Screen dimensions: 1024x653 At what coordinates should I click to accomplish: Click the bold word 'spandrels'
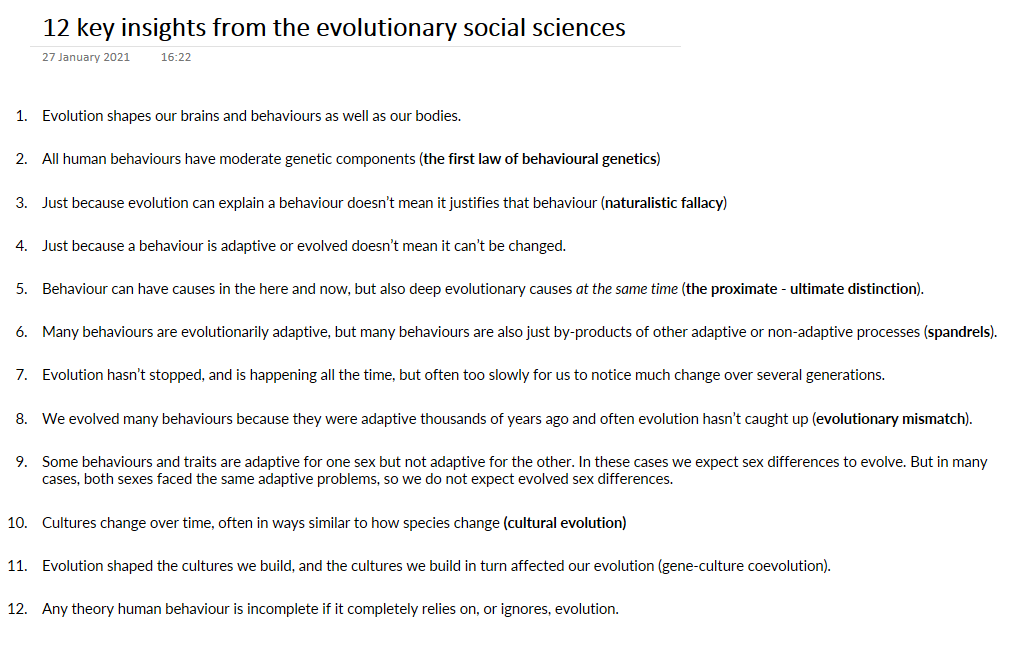pos(960,332)
